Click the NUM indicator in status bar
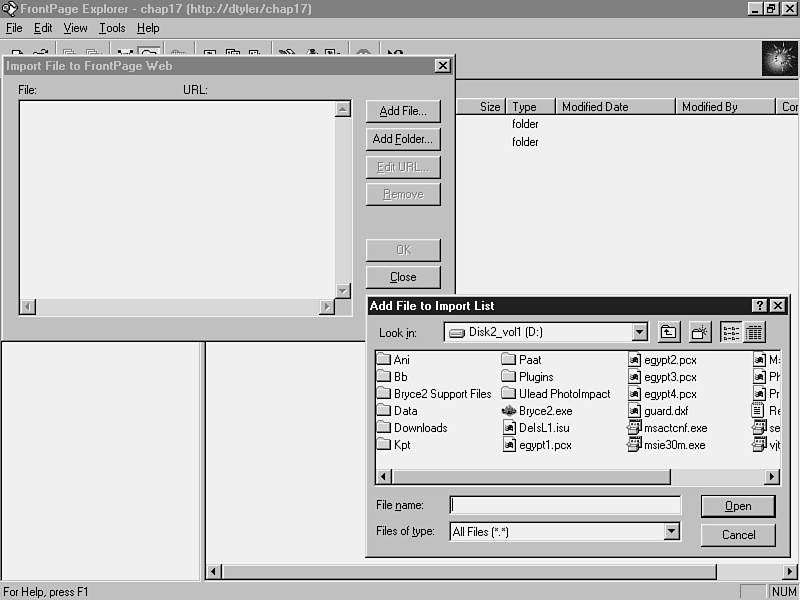The height and width of the screenshot is (600, 800). 784,592
